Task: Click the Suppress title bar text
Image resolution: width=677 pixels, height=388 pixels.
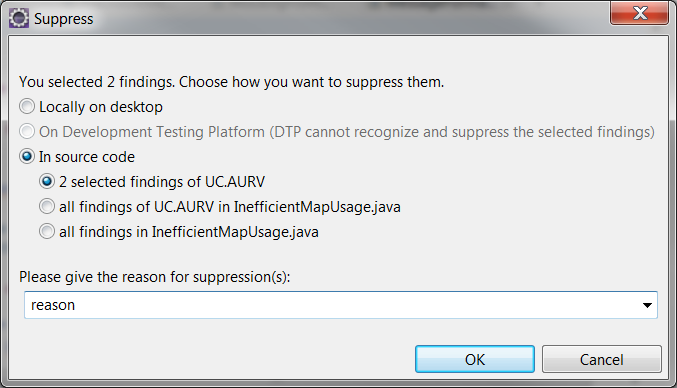Action: coord(63,19)
